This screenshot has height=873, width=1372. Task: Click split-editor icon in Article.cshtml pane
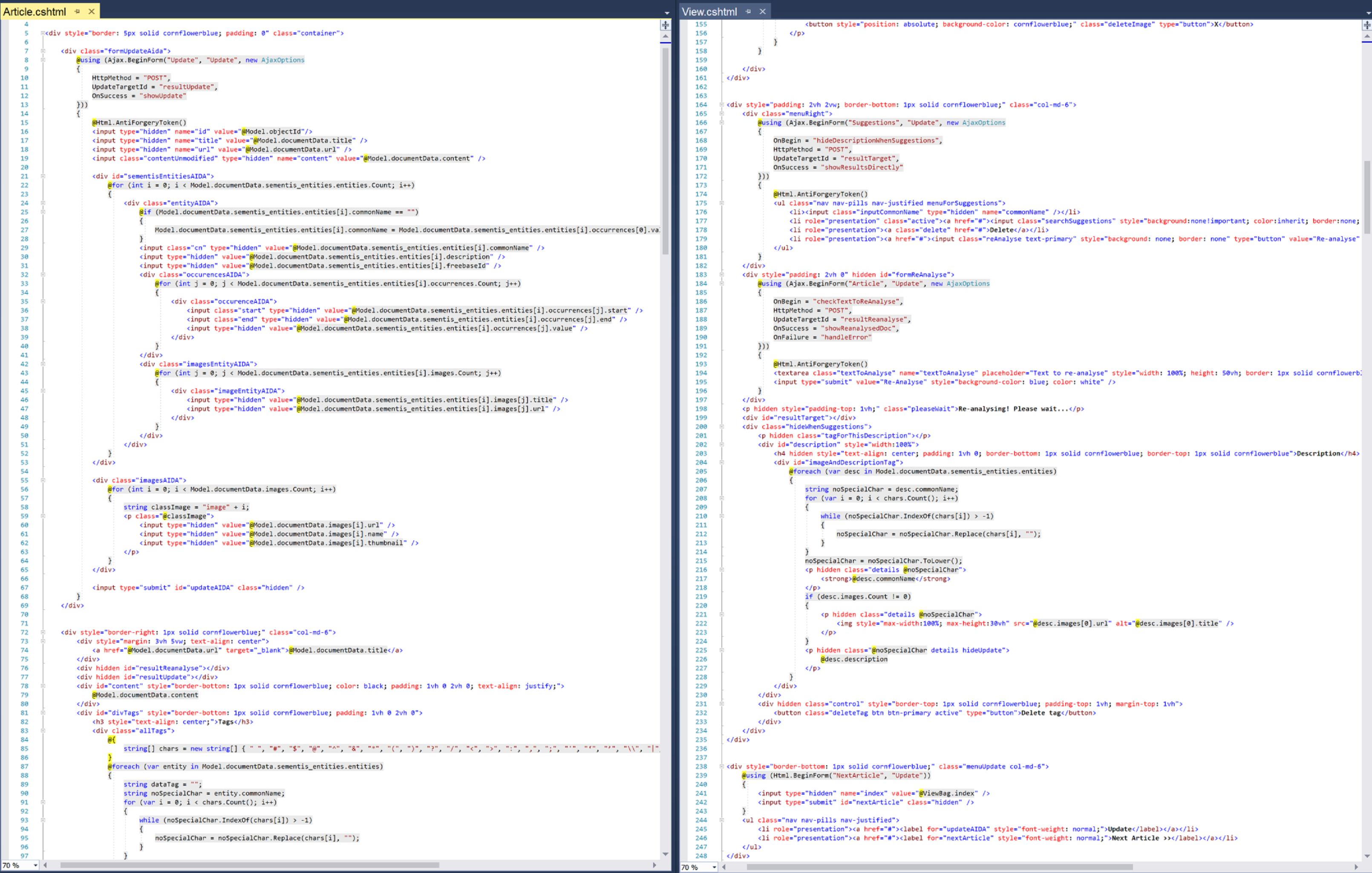665,25
